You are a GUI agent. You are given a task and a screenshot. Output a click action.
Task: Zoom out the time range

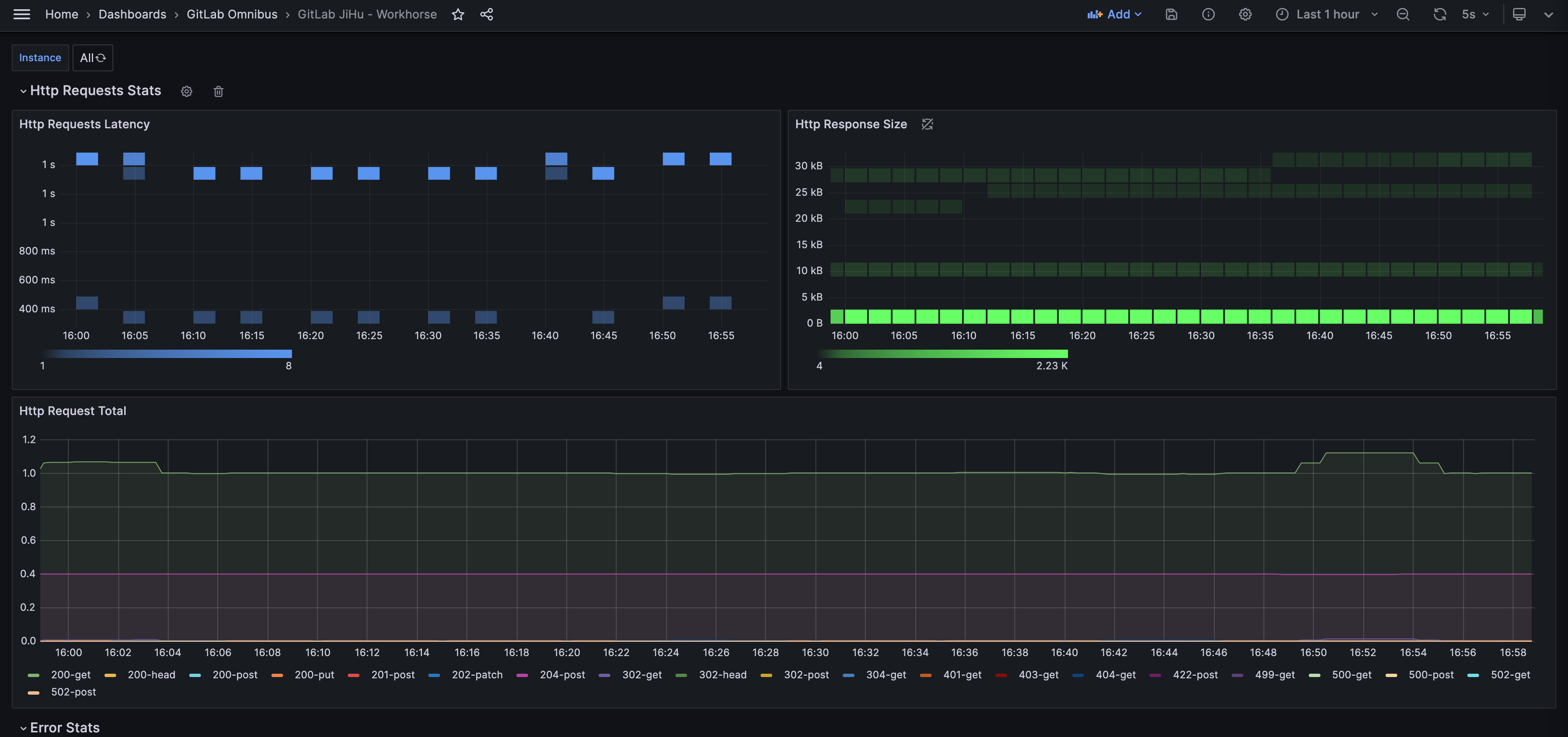pos(1402,15)
